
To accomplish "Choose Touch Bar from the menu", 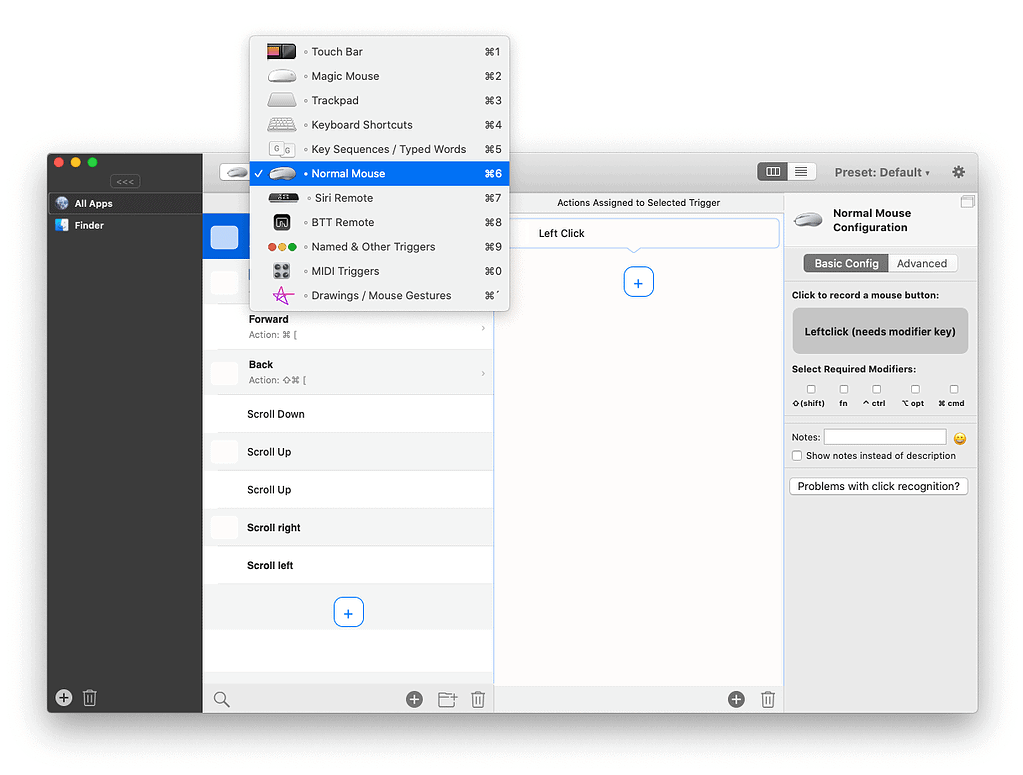I will (379, 52).
